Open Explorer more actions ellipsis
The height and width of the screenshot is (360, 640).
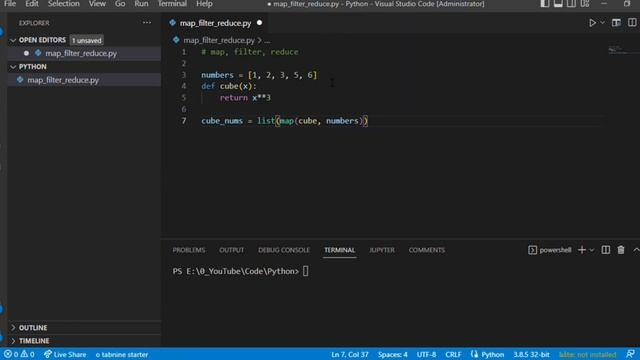(147, 23)
